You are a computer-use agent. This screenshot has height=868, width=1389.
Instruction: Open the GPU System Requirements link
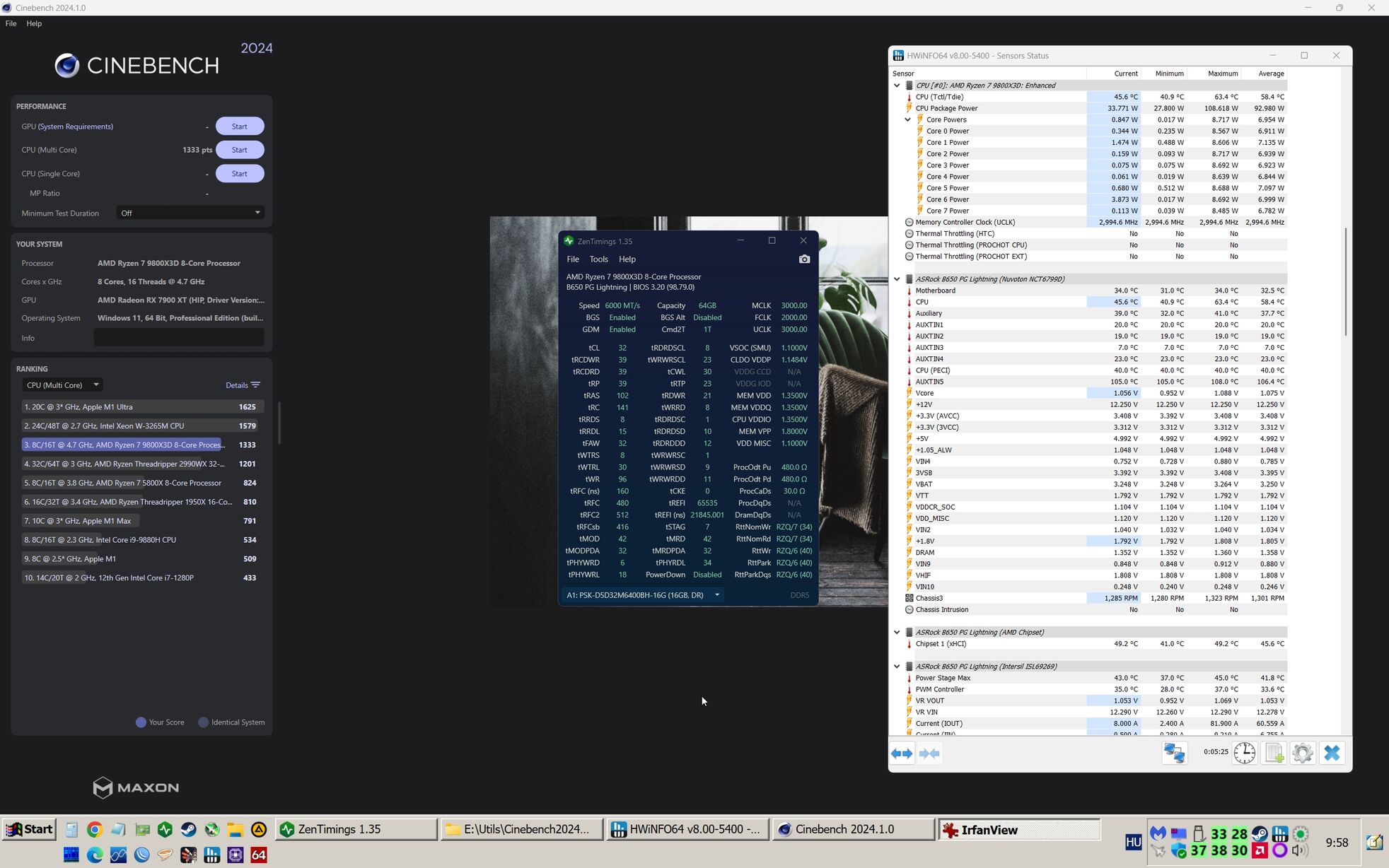(x=75, y=127)
